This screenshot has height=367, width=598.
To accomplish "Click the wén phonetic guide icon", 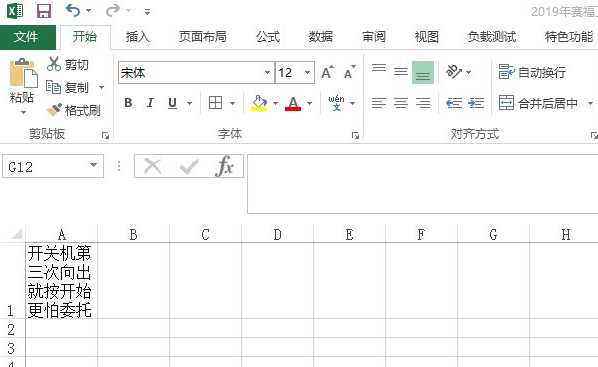I will tap(336, 103).
